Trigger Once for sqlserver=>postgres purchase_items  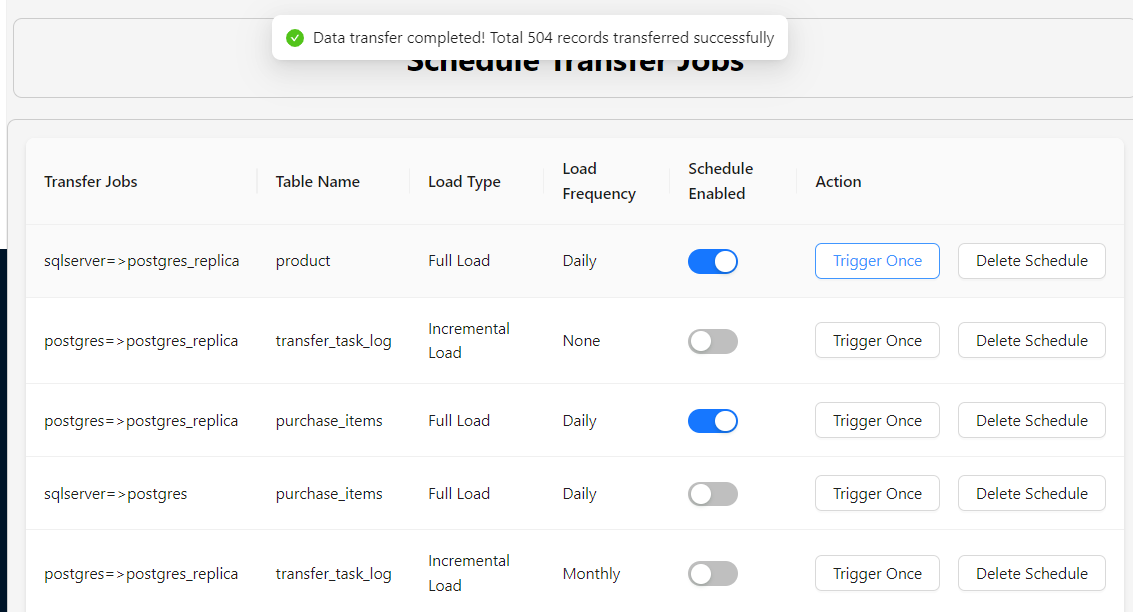click(877, 494)
